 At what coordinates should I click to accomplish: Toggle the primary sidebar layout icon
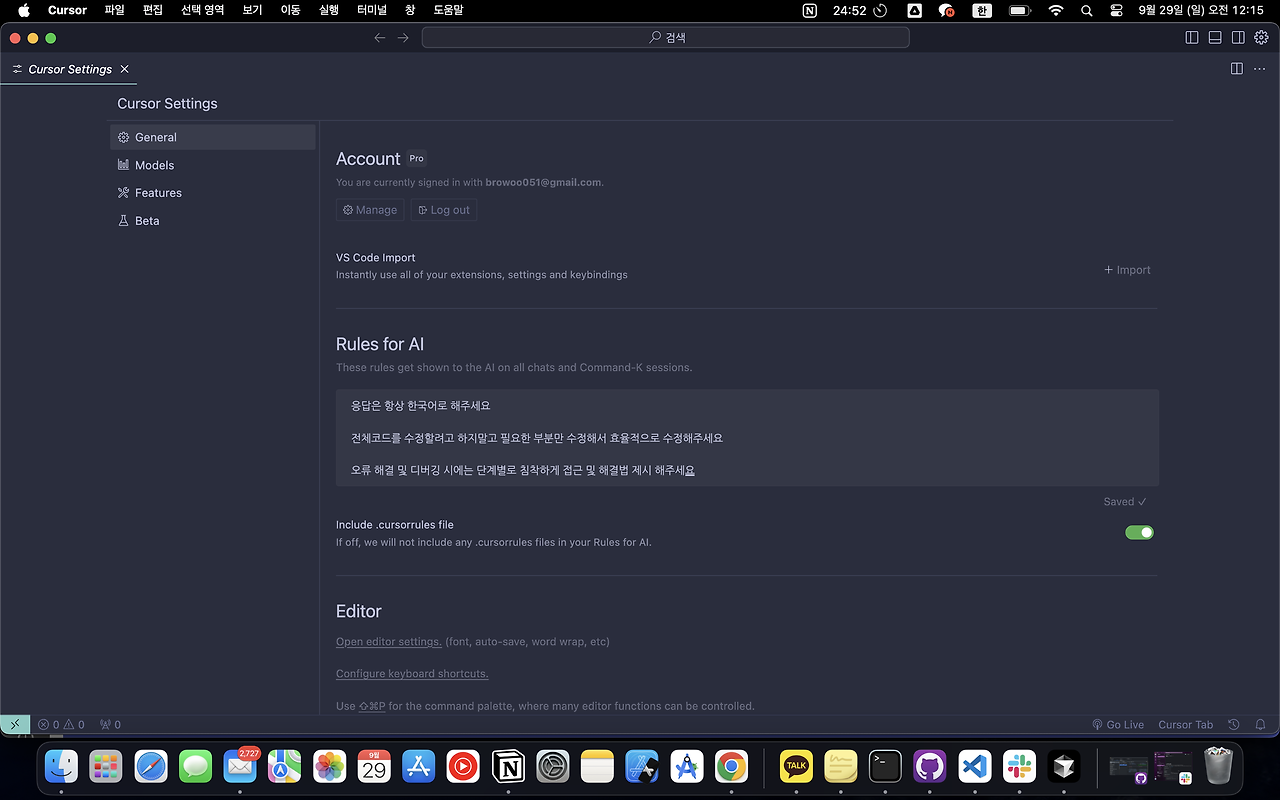coord(1192,38)
